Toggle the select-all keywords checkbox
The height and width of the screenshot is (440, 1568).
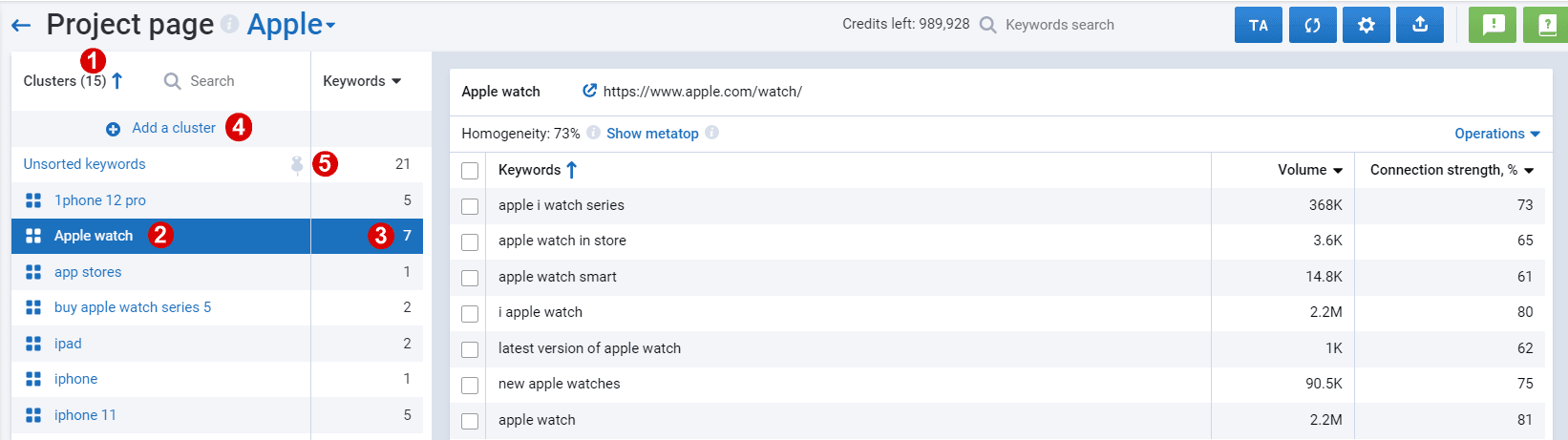[470, 171]
